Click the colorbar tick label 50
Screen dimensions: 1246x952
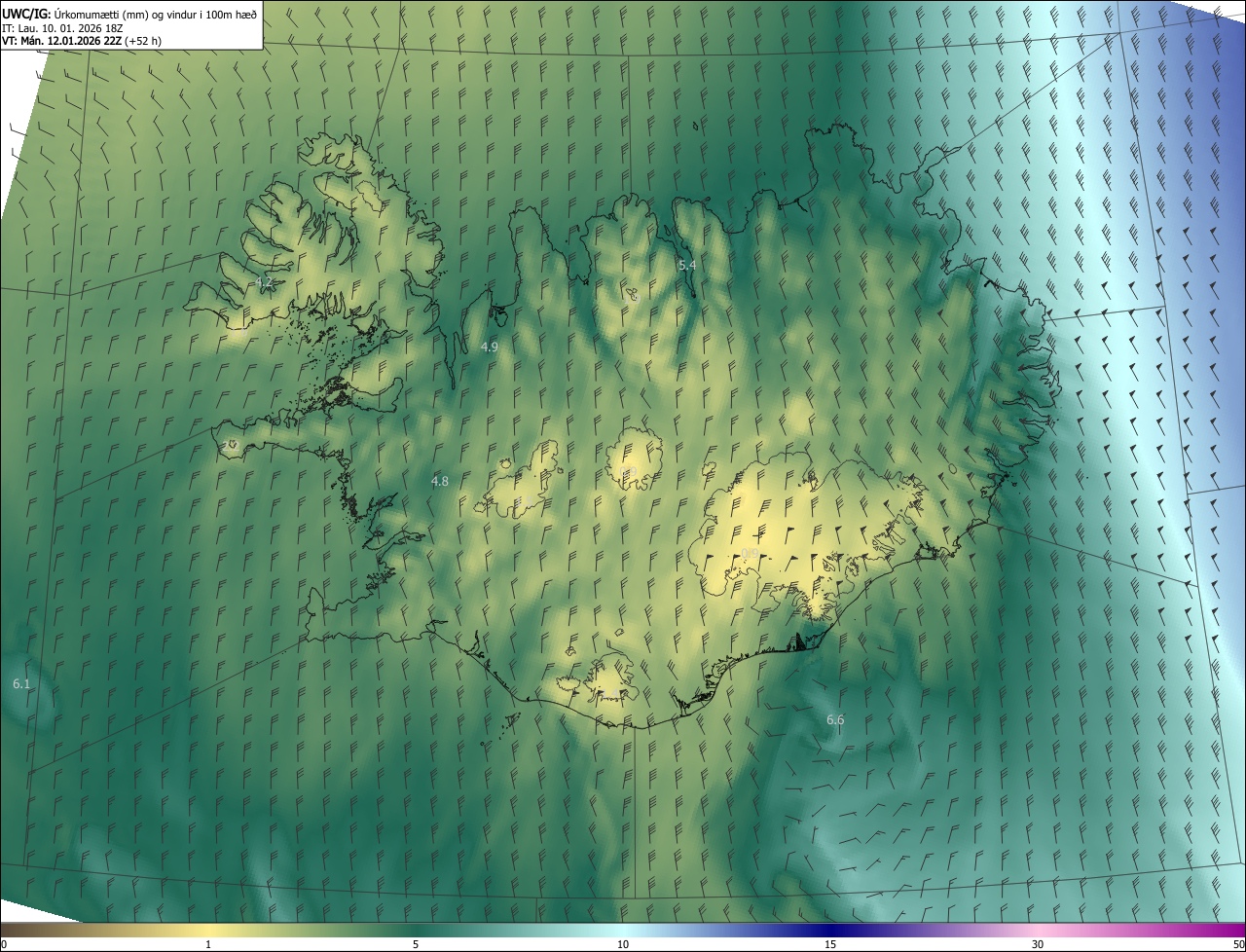click(1238, 944)
